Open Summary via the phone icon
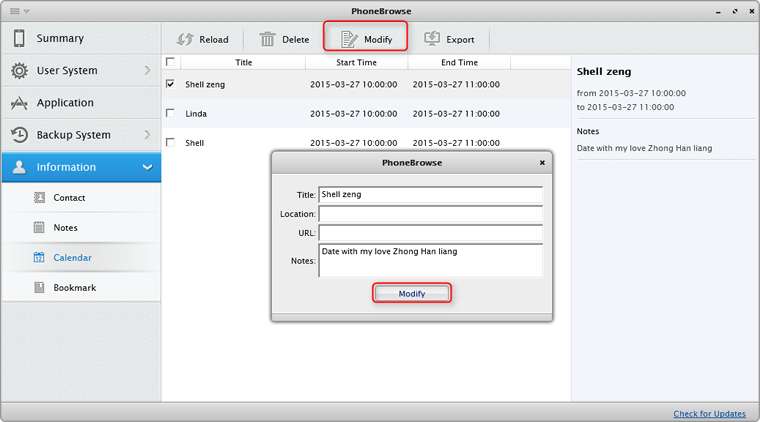 click(x=19, y=39)
